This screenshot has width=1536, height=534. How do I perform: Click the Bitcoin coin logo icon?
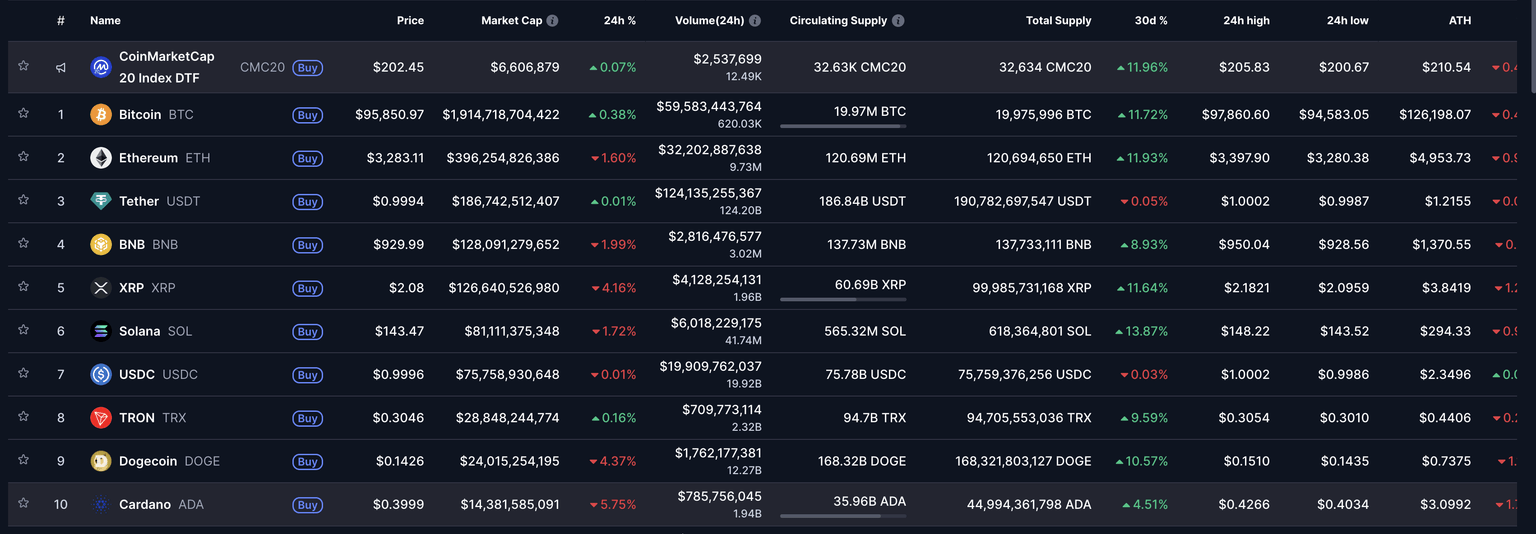101,115
